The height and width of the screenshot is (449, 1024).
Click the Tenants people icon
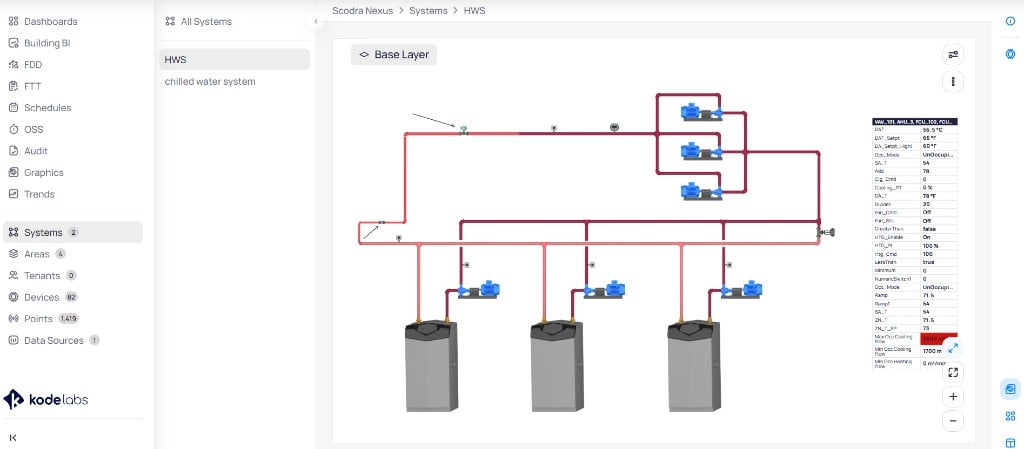click(13, 275)
